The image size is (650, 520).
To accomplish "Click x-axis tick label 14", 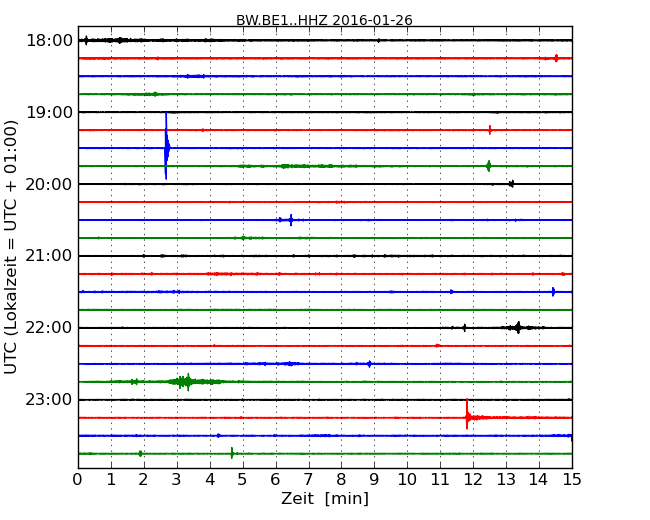I will pos(539,479).
